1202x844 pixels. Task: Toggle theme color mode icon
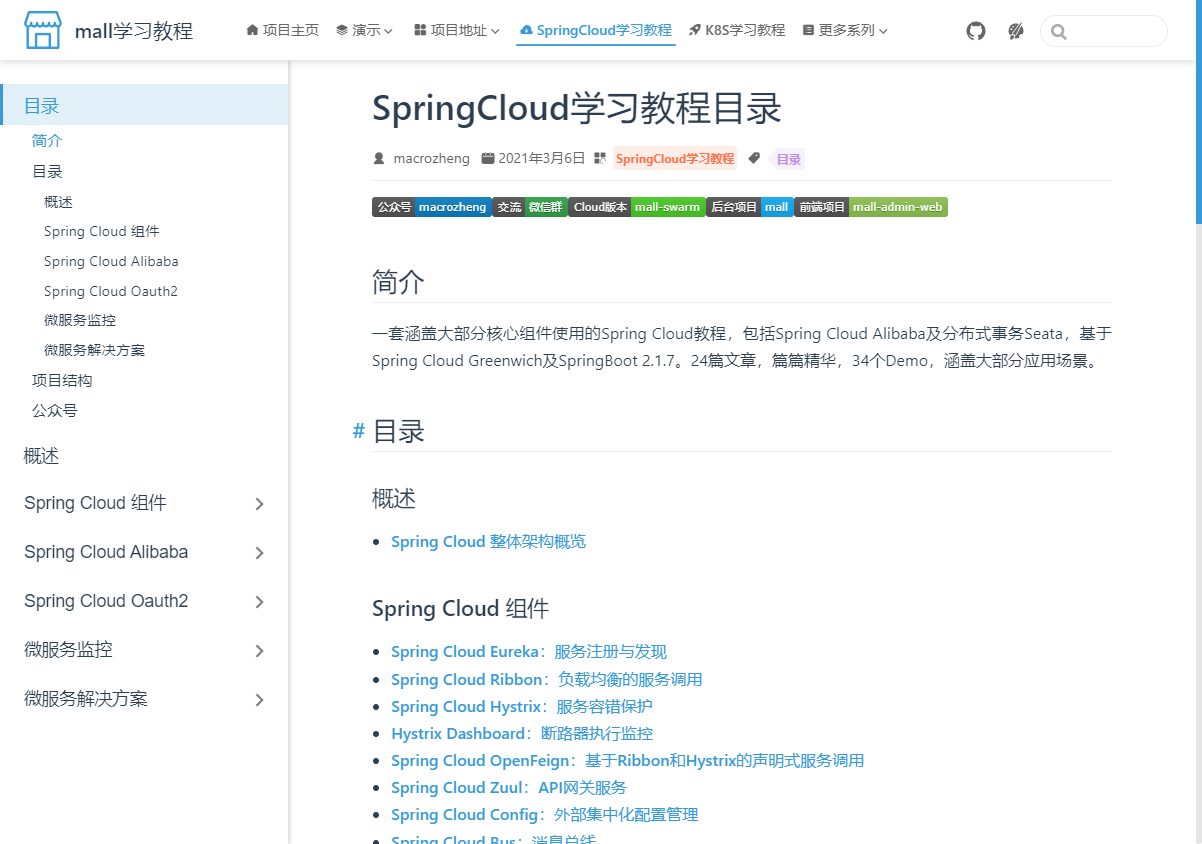[x=1016, y=31]
